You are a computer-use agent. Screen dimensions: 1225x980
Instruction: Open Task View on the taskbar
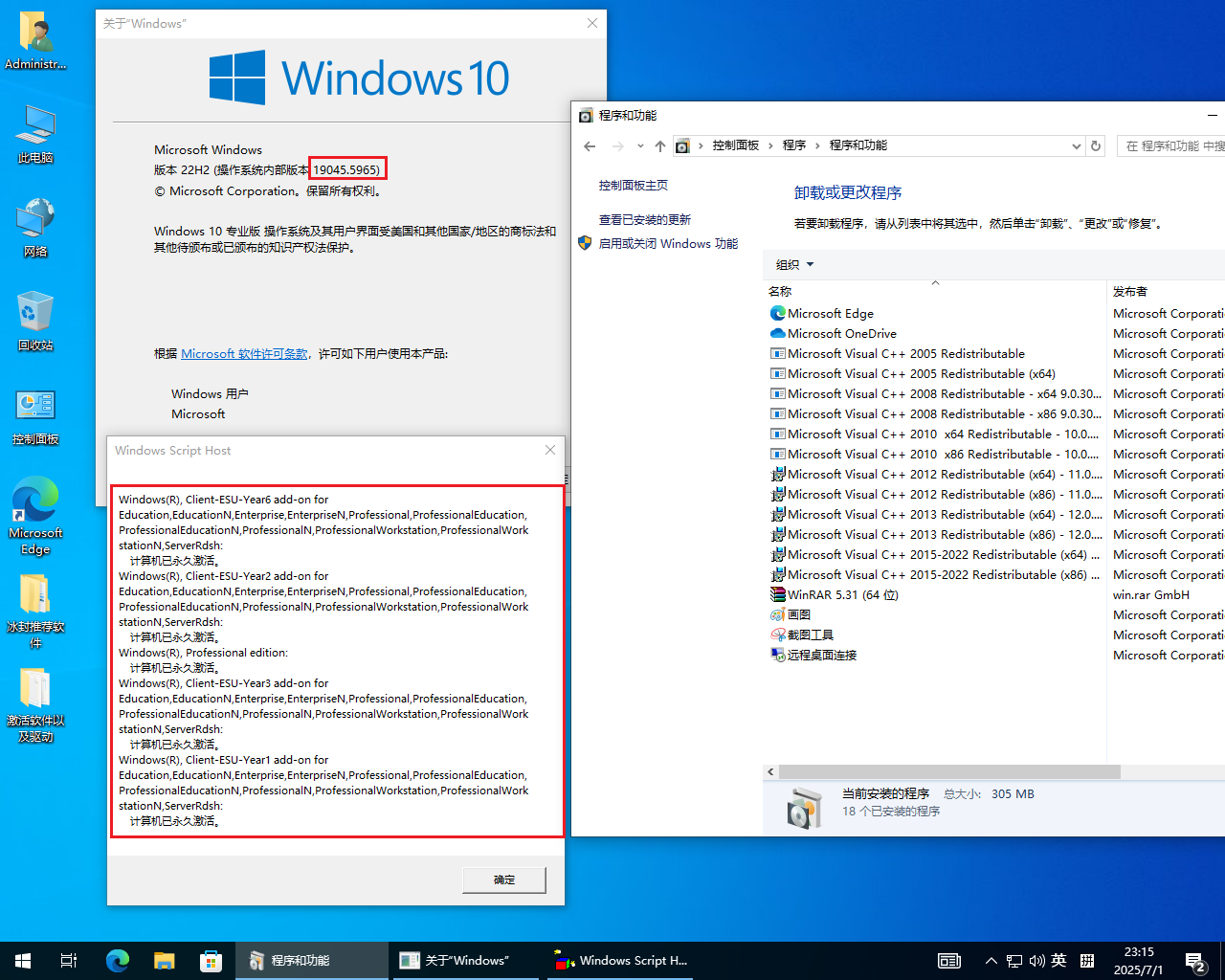coord(69,961)
